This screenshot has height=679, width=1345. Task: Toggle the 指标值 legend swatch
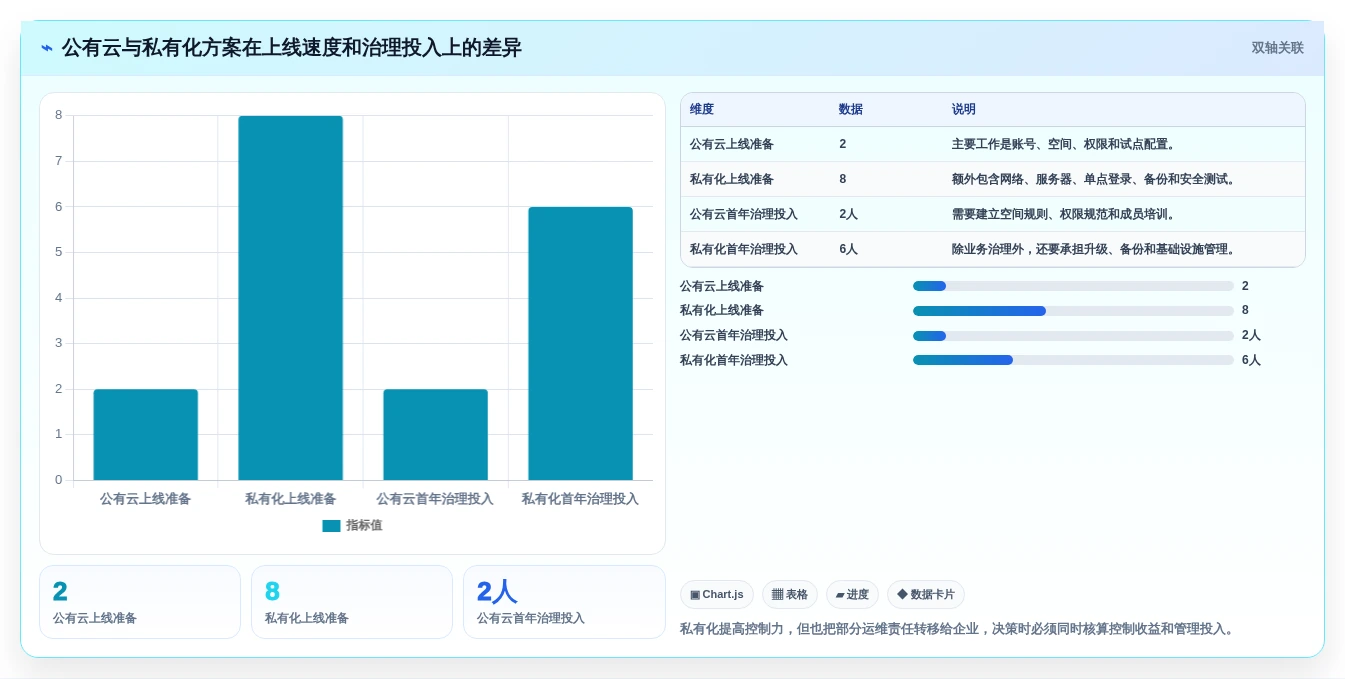(x=331, y=526)
